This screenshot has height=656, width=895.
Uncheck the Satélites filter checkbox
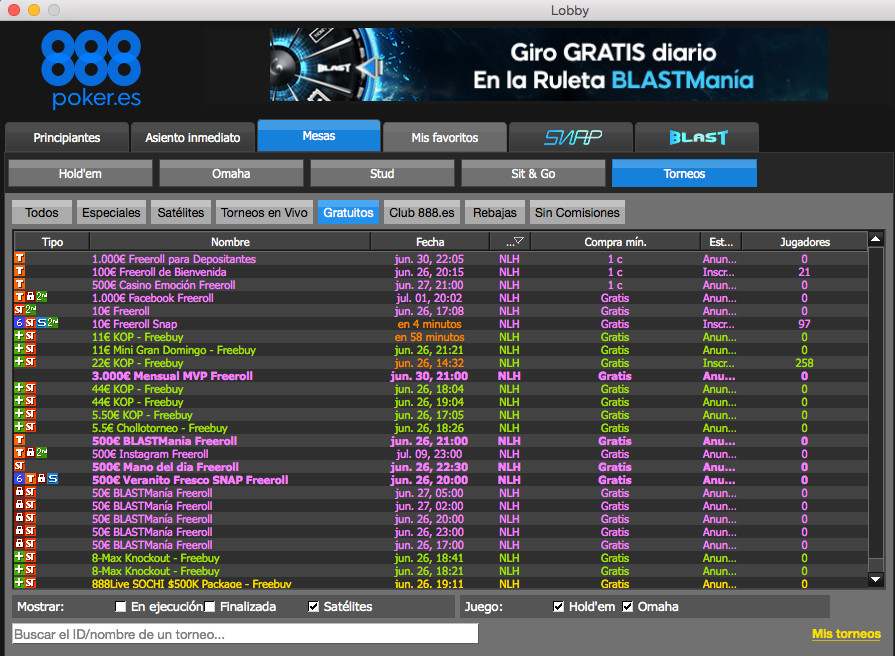[x=313, y=606]
